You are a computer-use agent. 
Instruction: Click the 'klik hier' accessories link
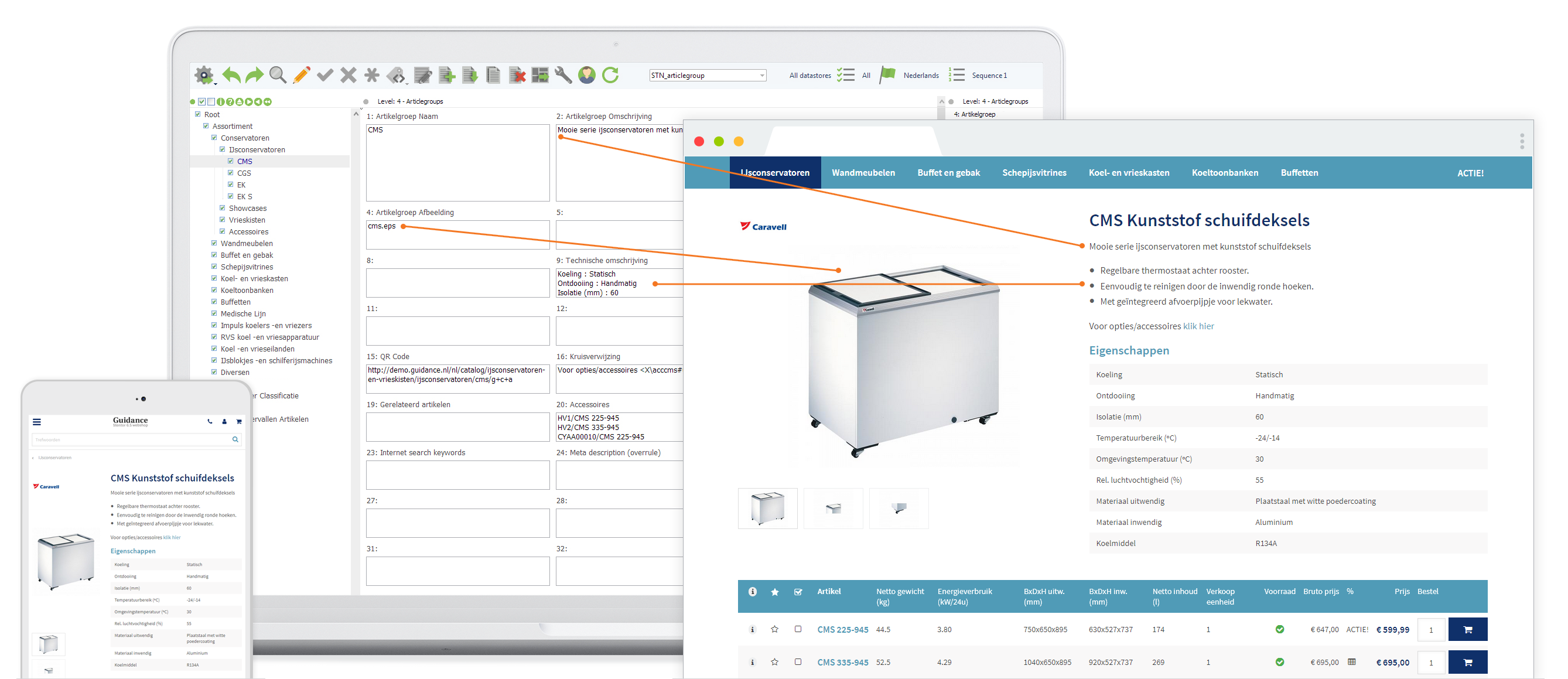[1198, 326]
